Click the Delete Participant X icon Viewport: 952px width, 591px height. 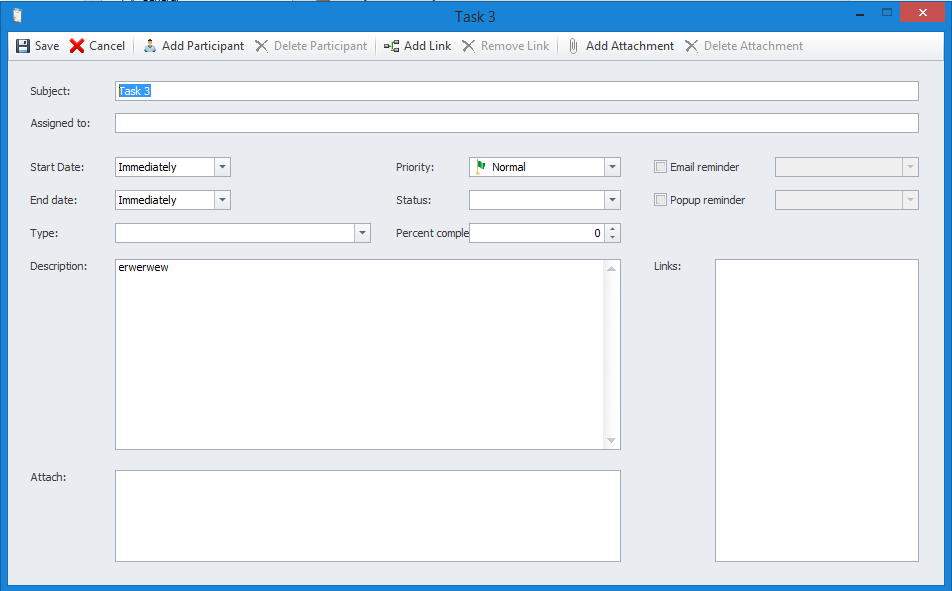click(262, 46)
